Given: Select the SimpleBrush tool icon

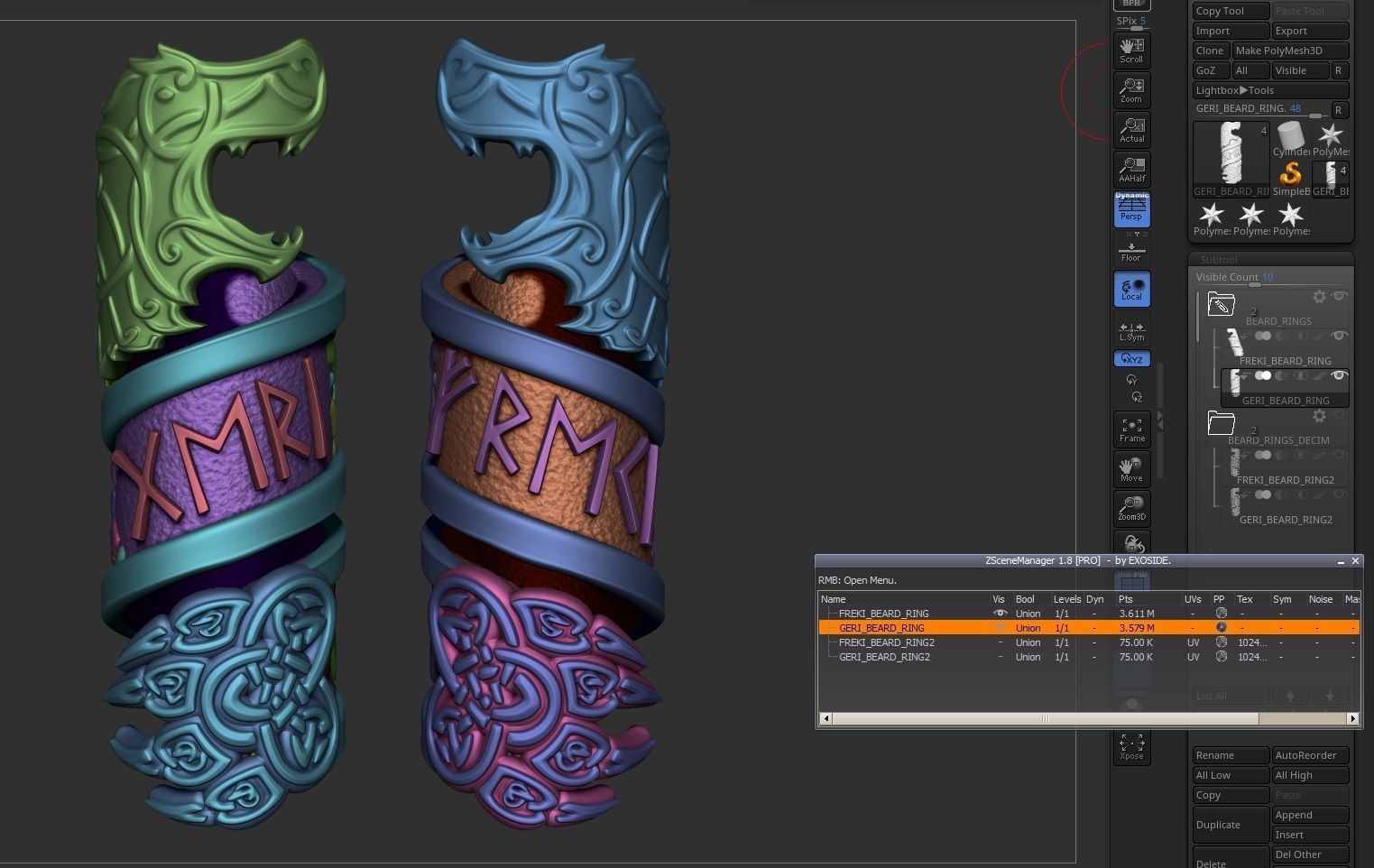Looking at the screenshot, I should pos(1290,178).
